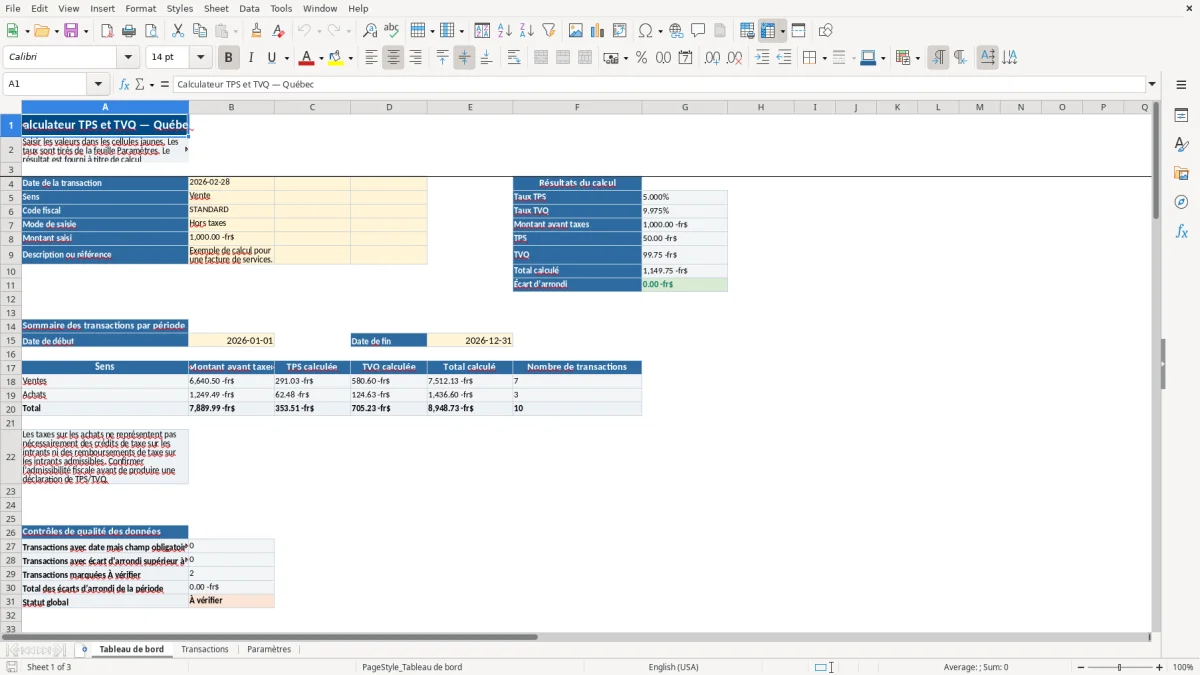Apply the red font color swatch
The width and height of the screenshot is (1200, 675).
point(306,58)
